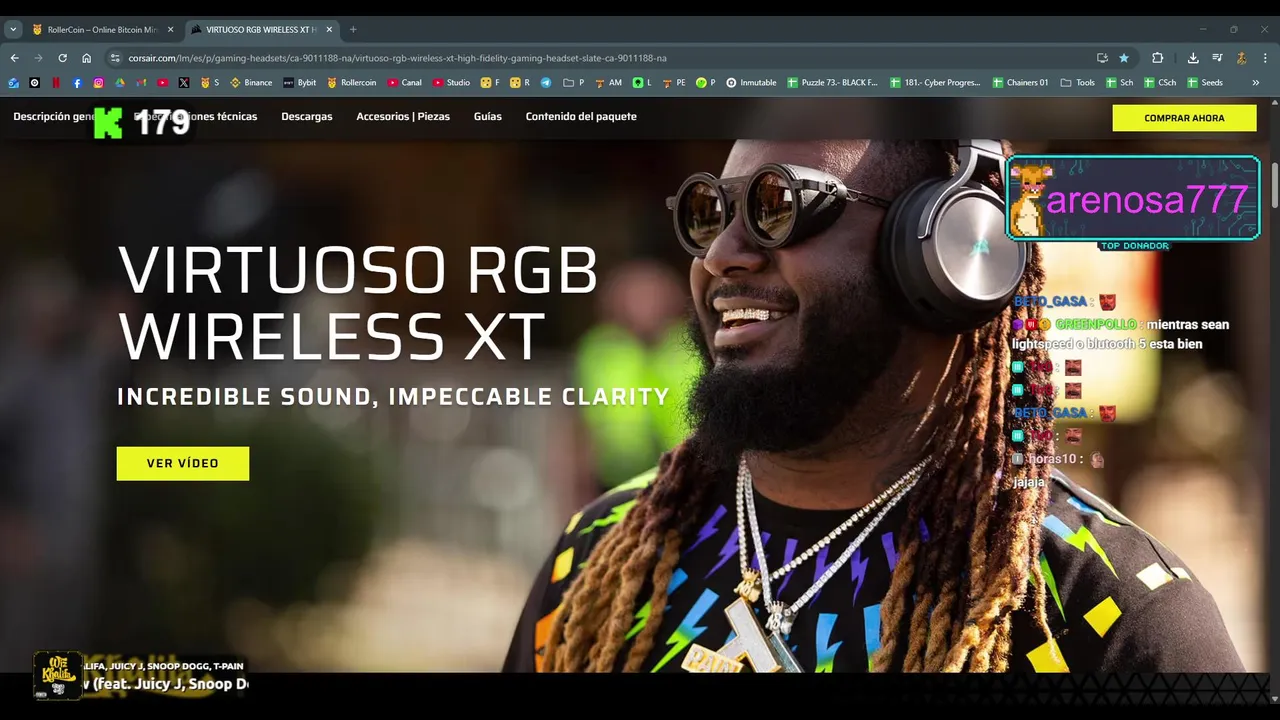
Task: Open the Chainers 01 bookmark
Action: point(1020,83)
